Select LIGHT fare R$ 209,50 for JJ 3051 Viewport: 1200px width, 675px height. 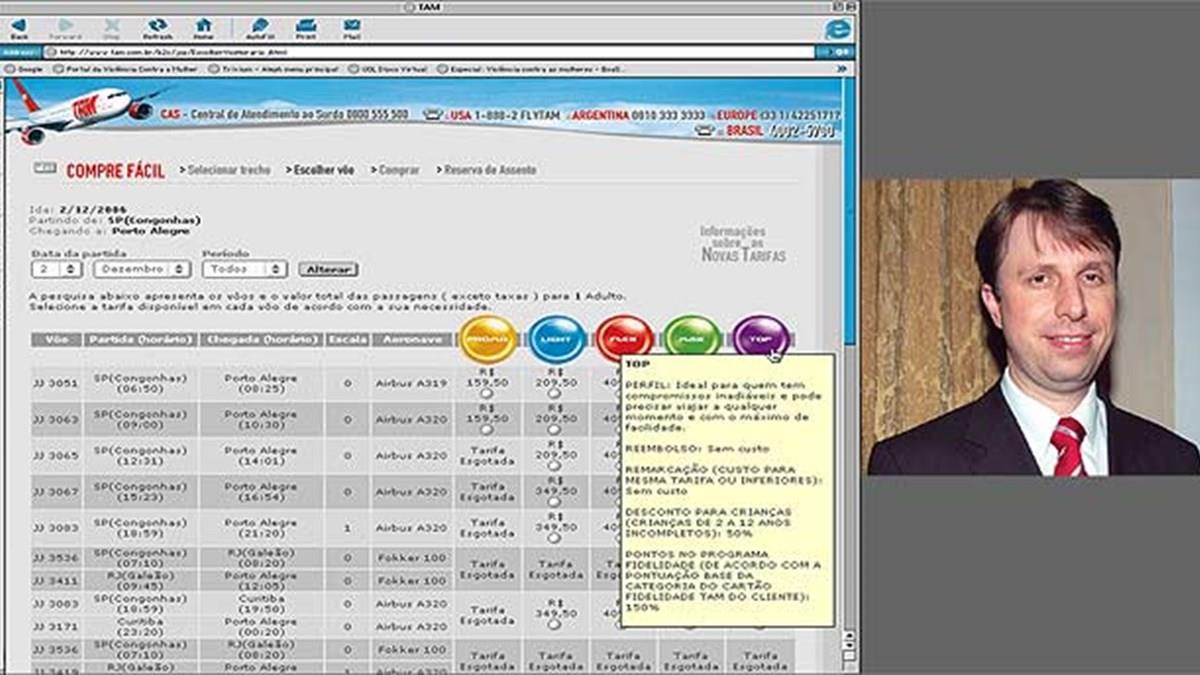pyautogui.click(x=555, y=394)
